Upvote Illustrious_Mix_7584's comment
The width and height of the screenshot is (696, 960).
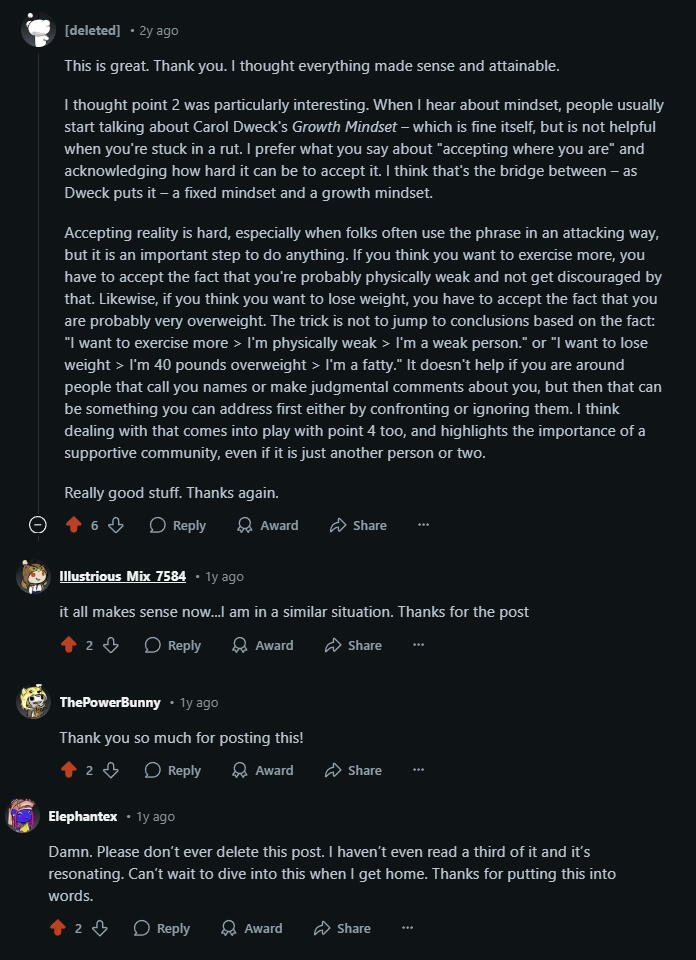pyautogui.click(x=68, y=645)
